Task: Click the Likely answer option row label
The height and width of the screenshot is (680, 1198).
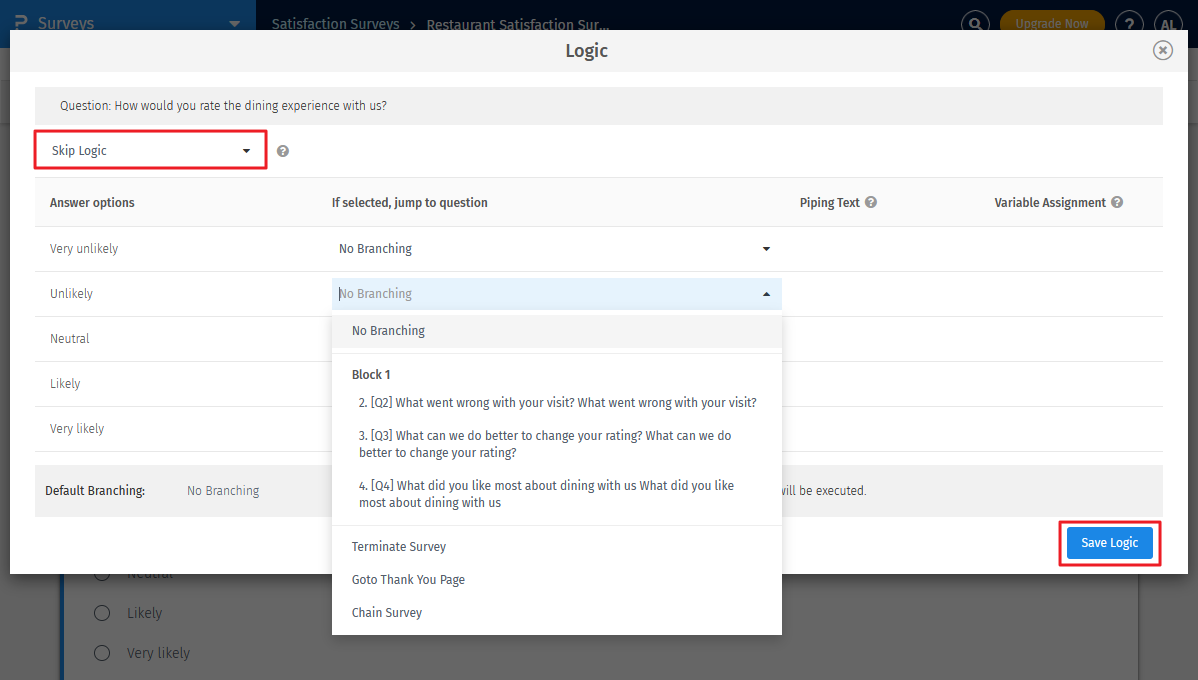Action: tap(65, 384)
